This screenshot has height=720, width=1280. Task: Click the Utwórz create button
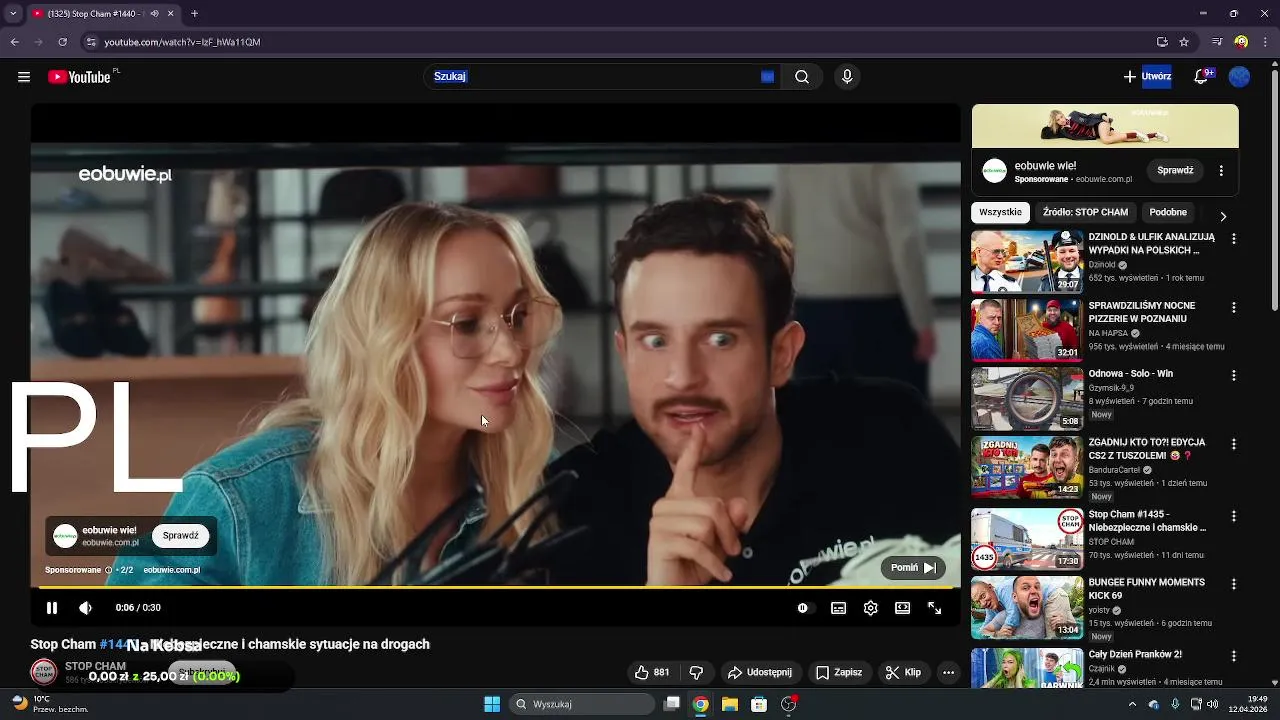[1146, 77]
